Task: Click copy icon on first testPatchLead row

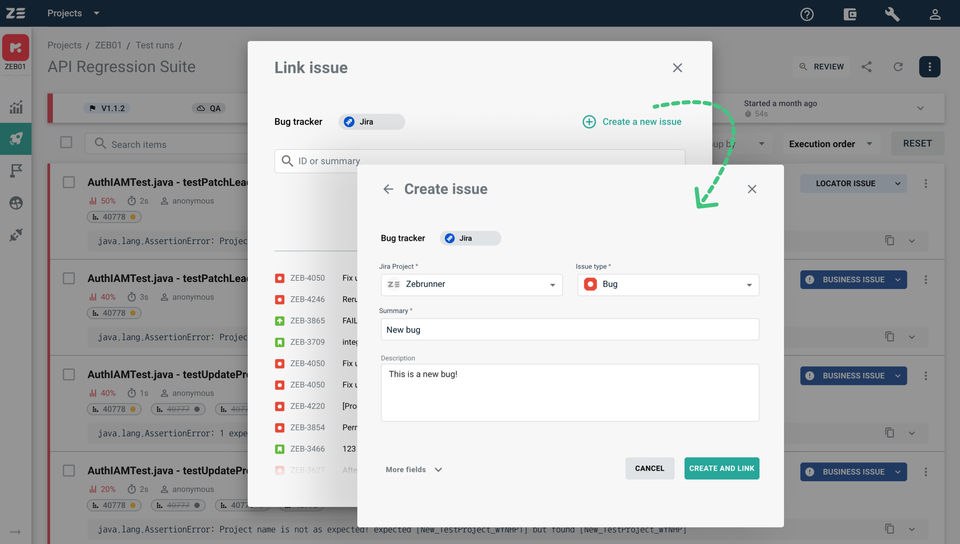Action: (x=890, y=240)
